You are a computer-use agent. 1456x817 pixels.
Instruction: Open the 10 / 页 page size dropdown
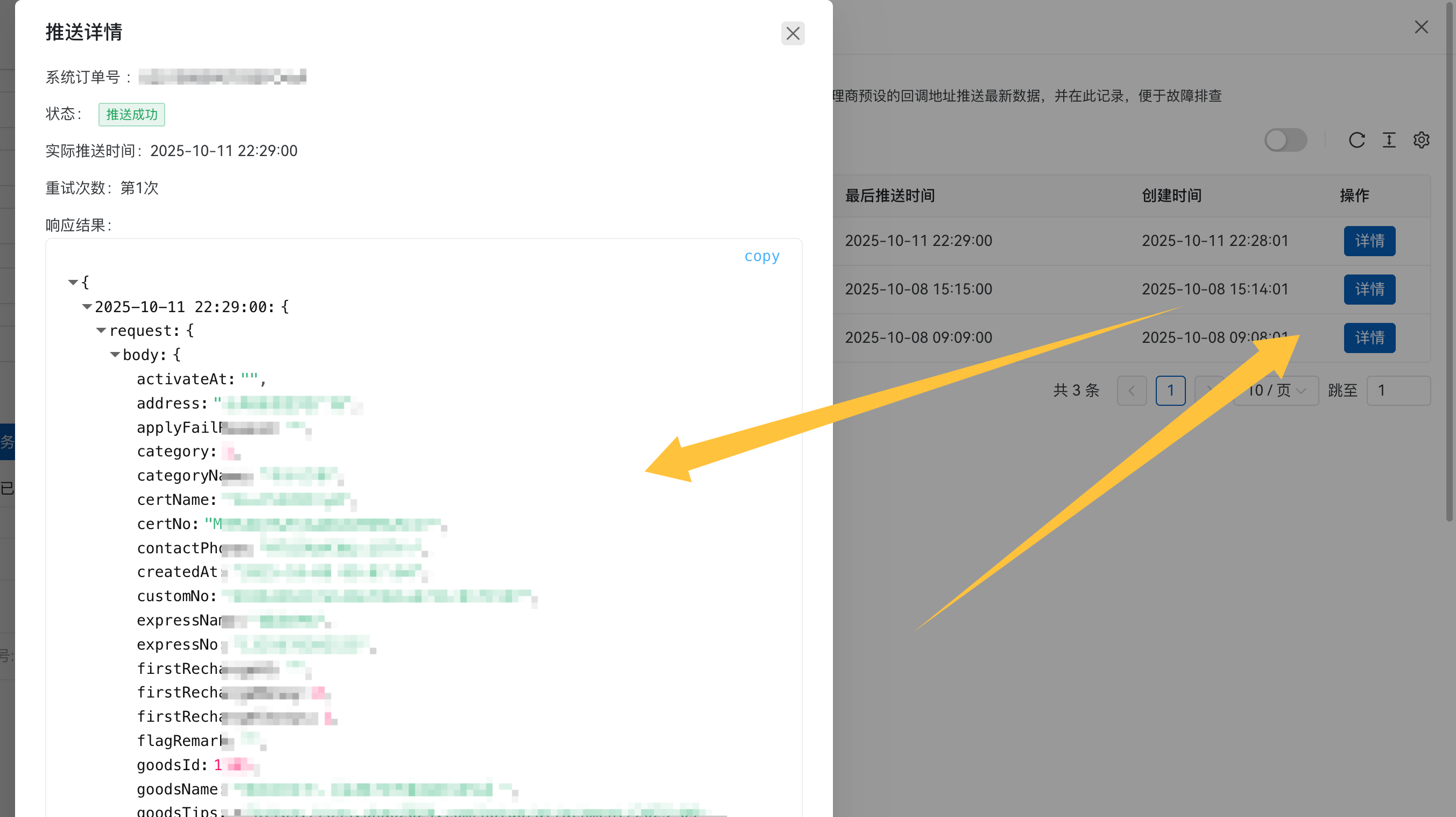click(x=1276, y=391)
